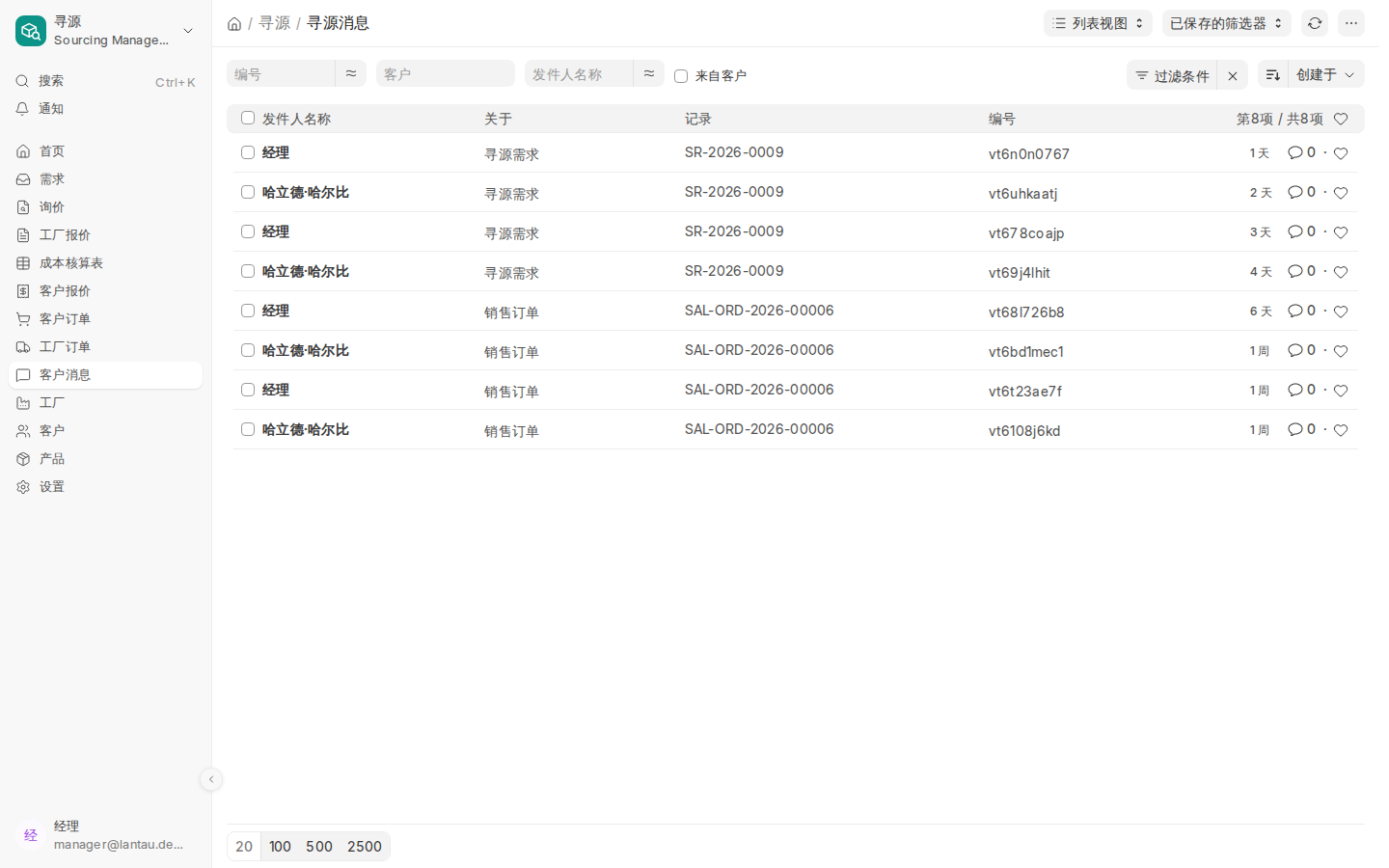Select the checkbox for row vt6108j6kd
Viewport: 1389px width, 868px height.
pos(248,429)
